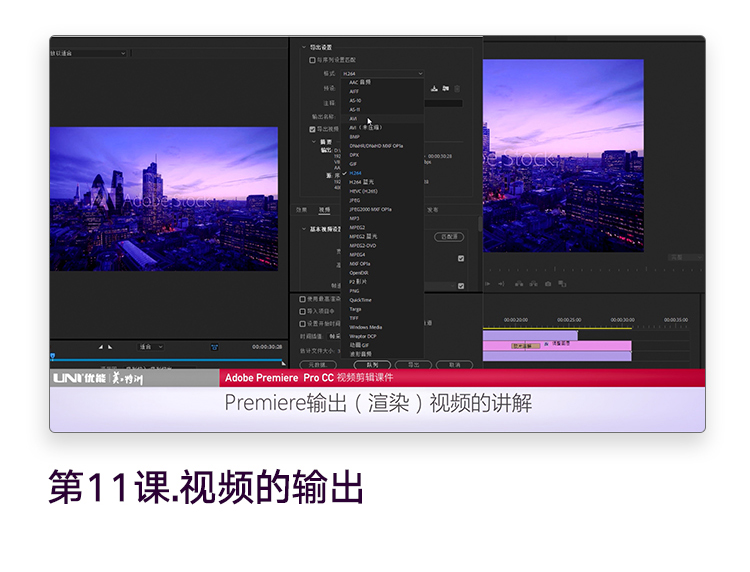Click the import preset icon
Viewport: 750px width, 572px height.
click(x=446, y=88)
